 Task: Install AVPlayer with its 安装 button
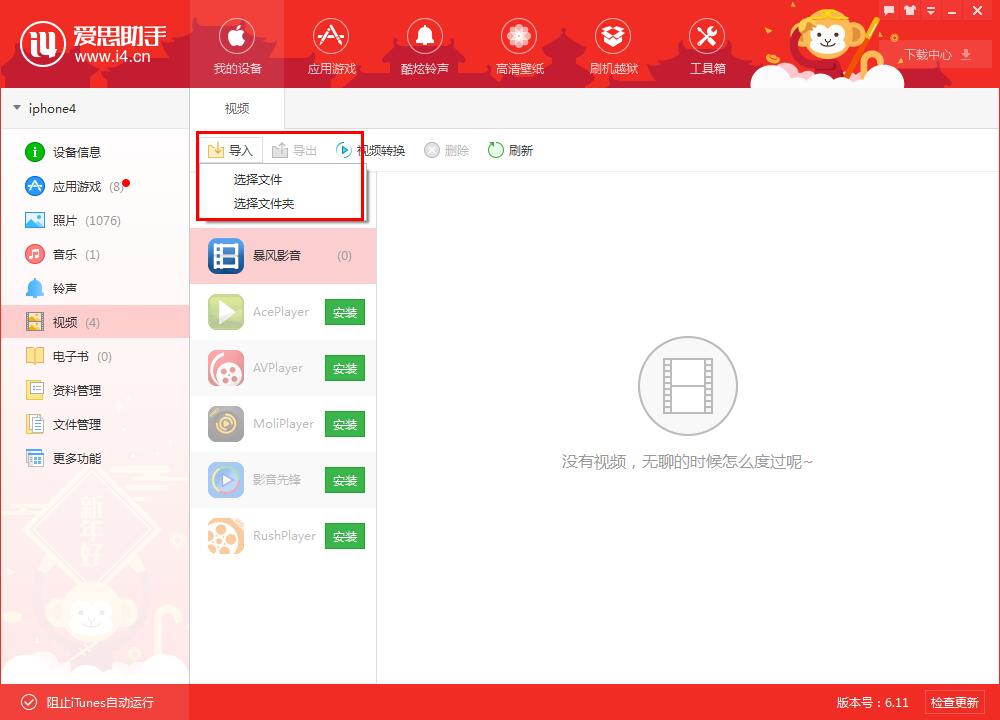[344, 368]
